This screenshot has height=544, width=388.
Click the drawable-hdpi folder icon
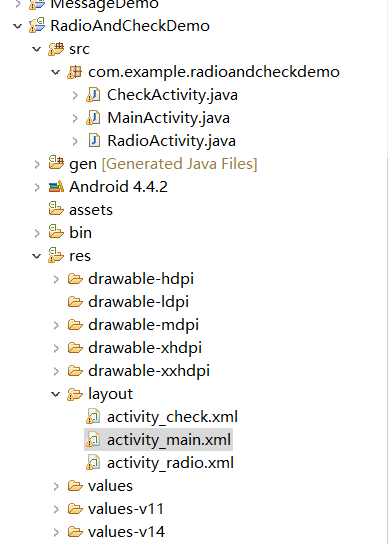coord(75,279)
